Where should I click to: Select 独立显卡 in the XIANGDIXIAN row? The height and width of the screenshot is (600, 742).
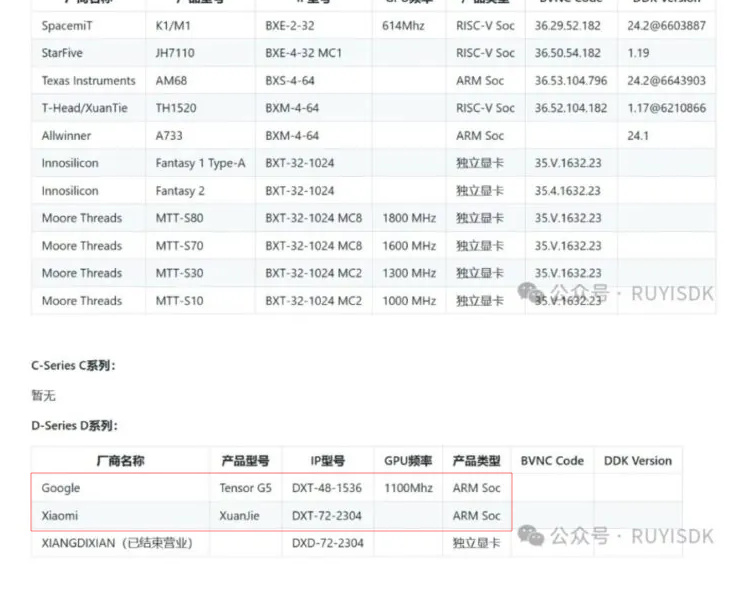476,543
